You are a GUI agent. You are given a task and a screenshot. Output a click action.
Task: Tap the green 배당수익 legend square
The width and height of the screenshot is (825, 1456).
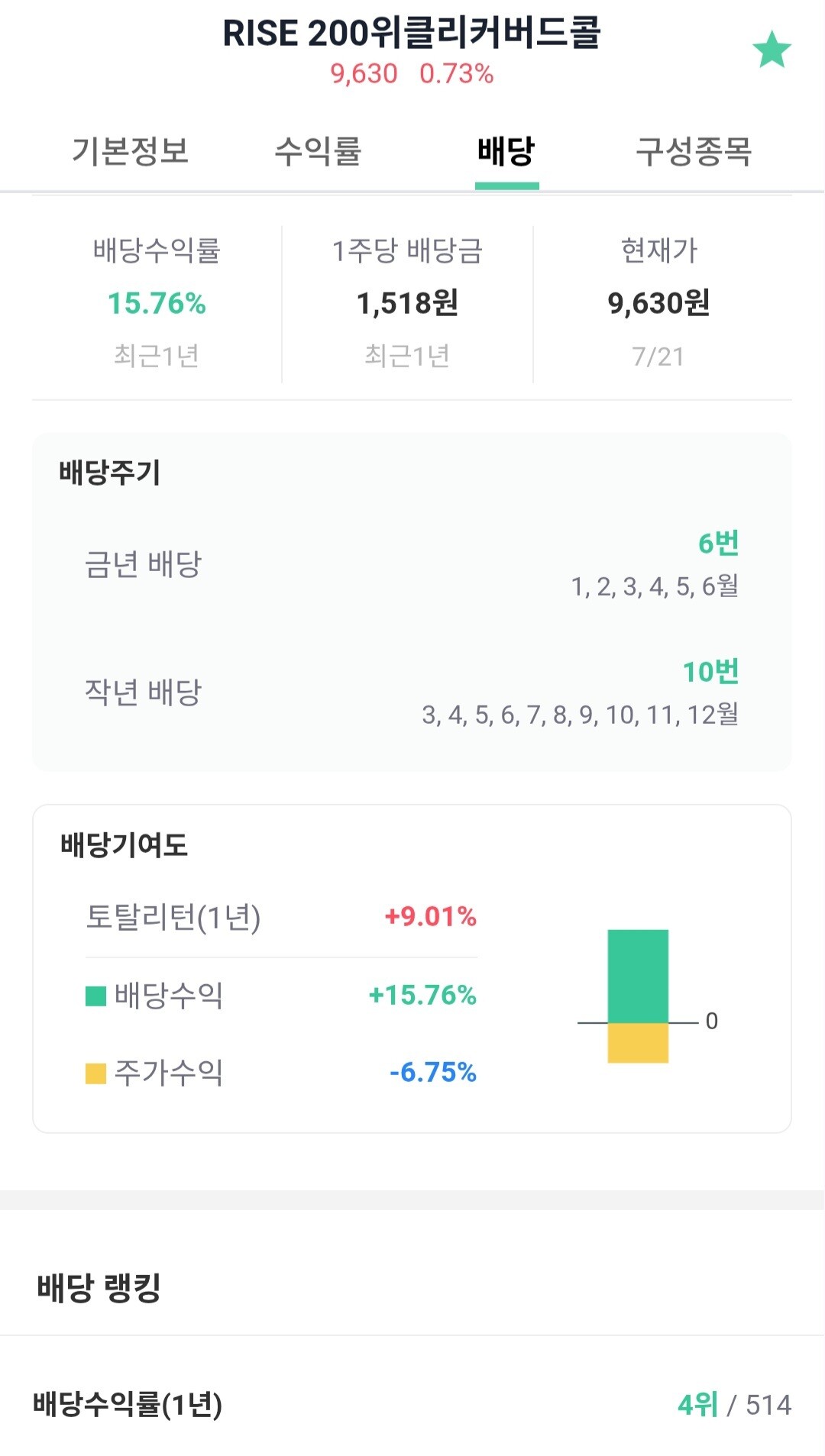95,996
